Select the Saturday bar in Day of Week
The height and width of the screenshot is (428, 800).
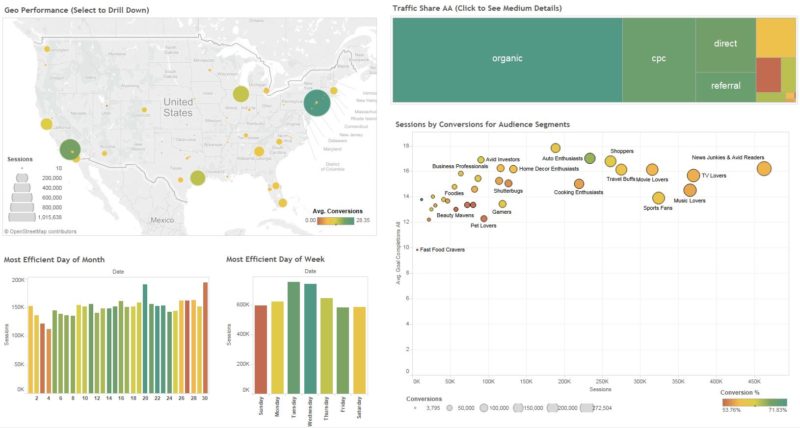click(x=359, y=350)
